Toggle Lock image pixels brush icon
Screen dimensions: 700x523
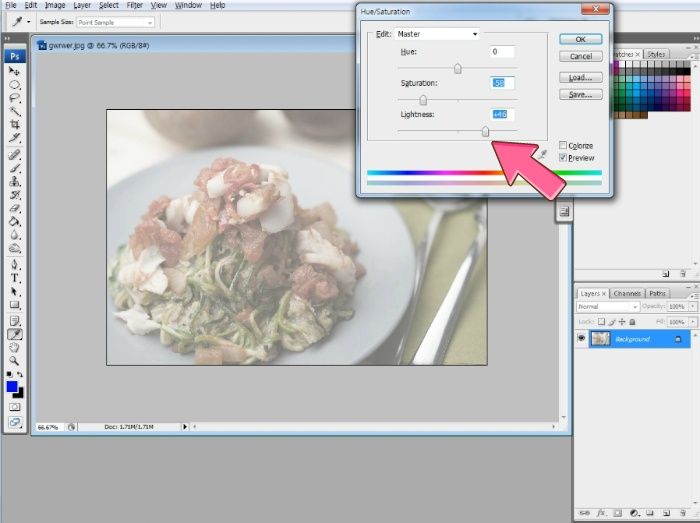click(612, 322)
